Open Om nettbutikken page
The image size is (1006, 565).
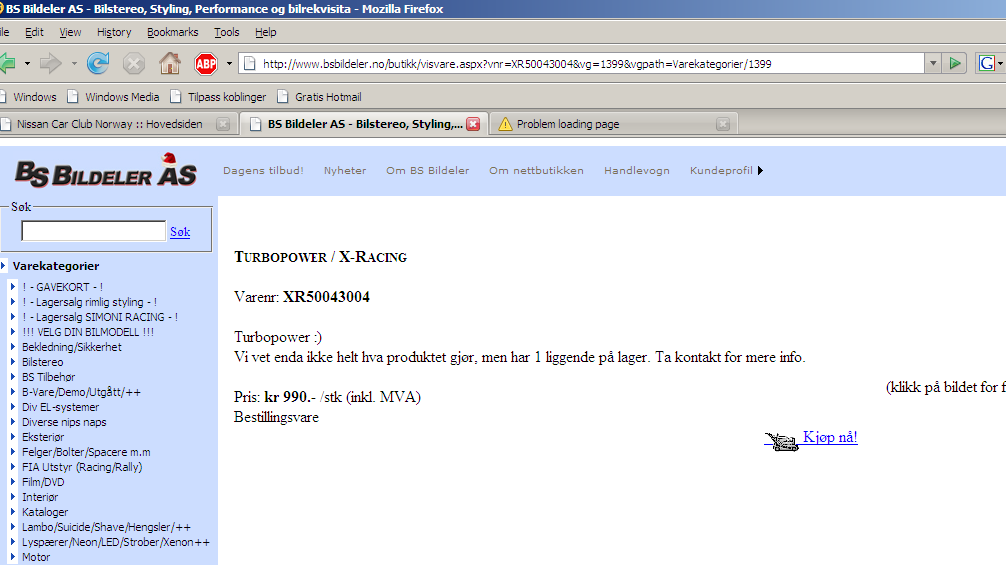pyautogui.click(x=536, y=171)
